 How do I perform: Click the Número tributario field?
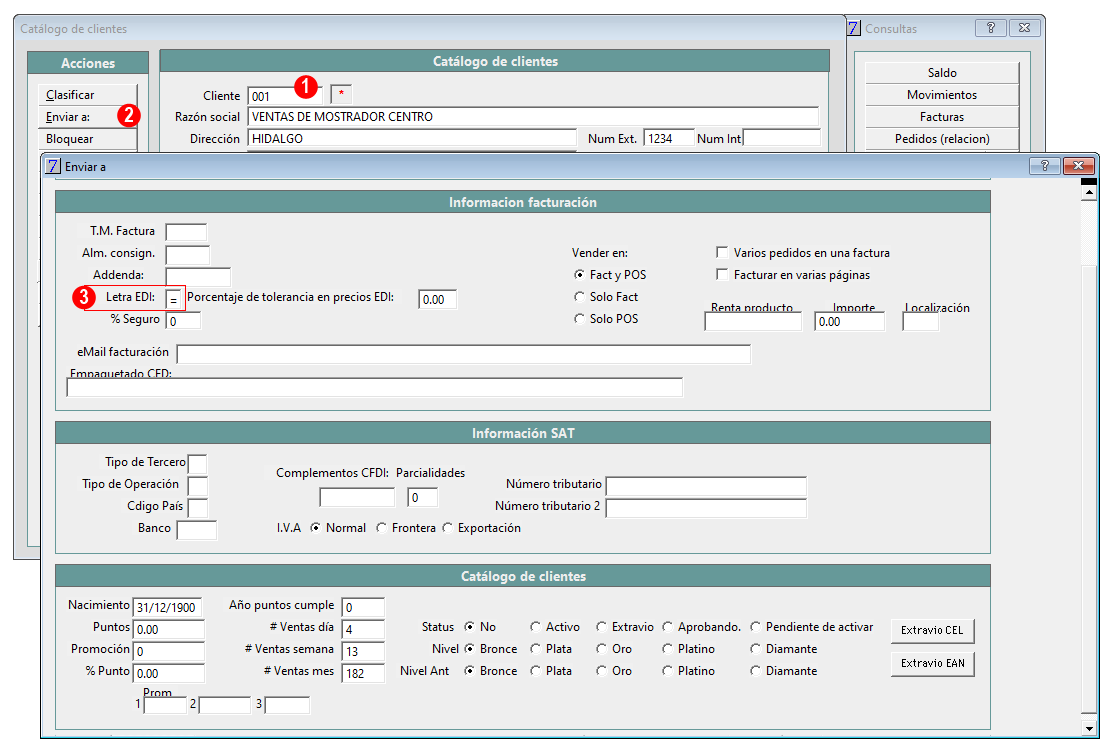click(706, 486)
